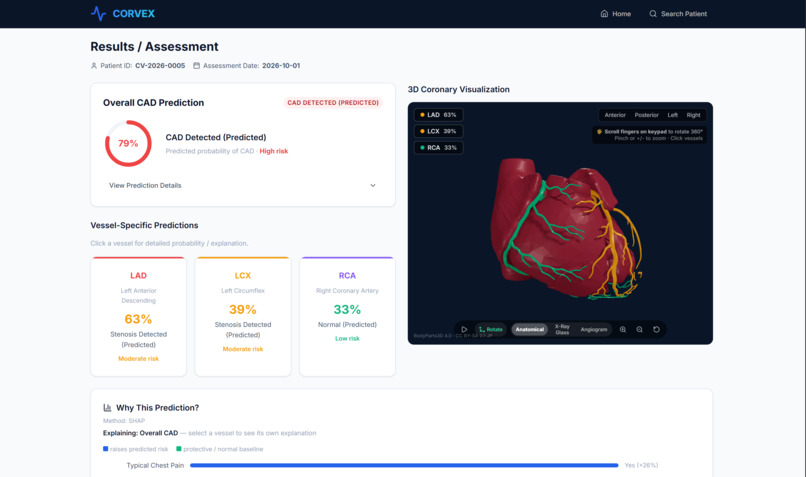Open Search Patient in the top navigation
This screenshot has height=477, width=806.
[x=677, y=14]
